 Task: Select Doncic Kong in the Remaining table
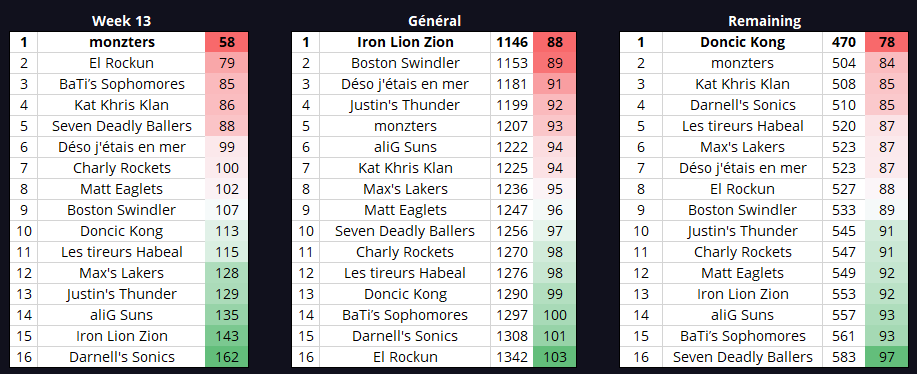tap(743, 42)
